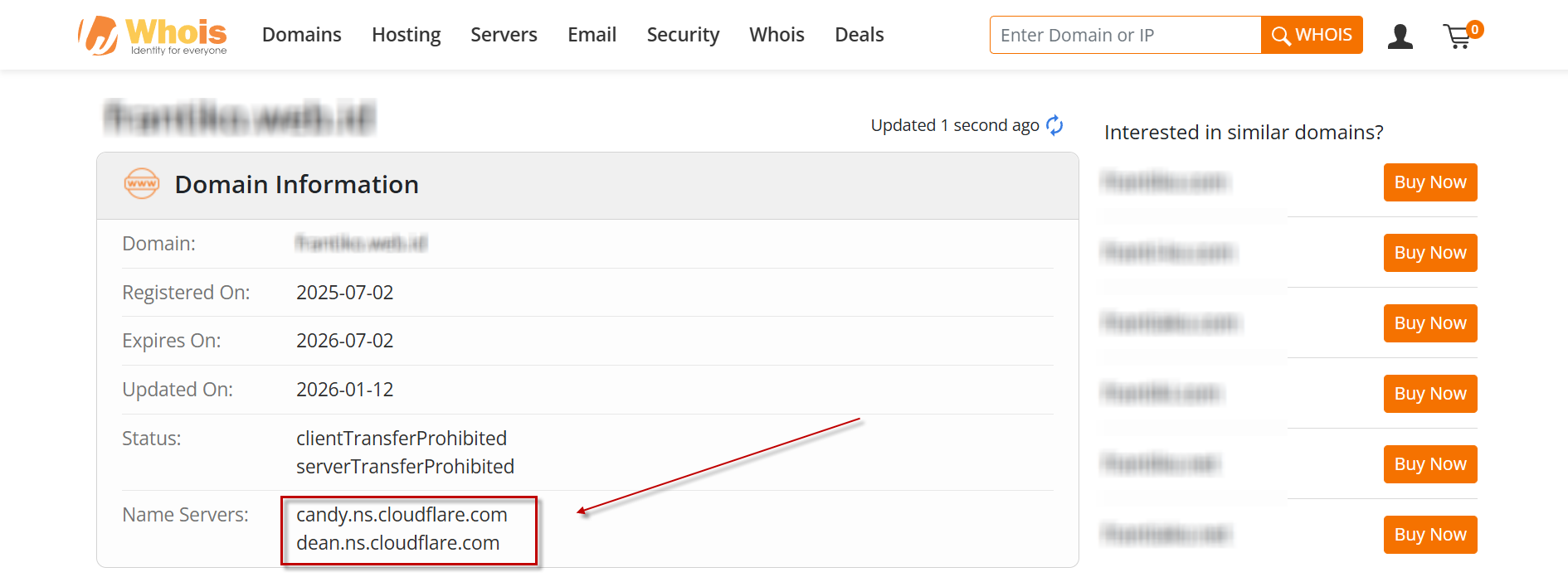
Task: Open the shopping cart icon
Action: point(1457,37)
